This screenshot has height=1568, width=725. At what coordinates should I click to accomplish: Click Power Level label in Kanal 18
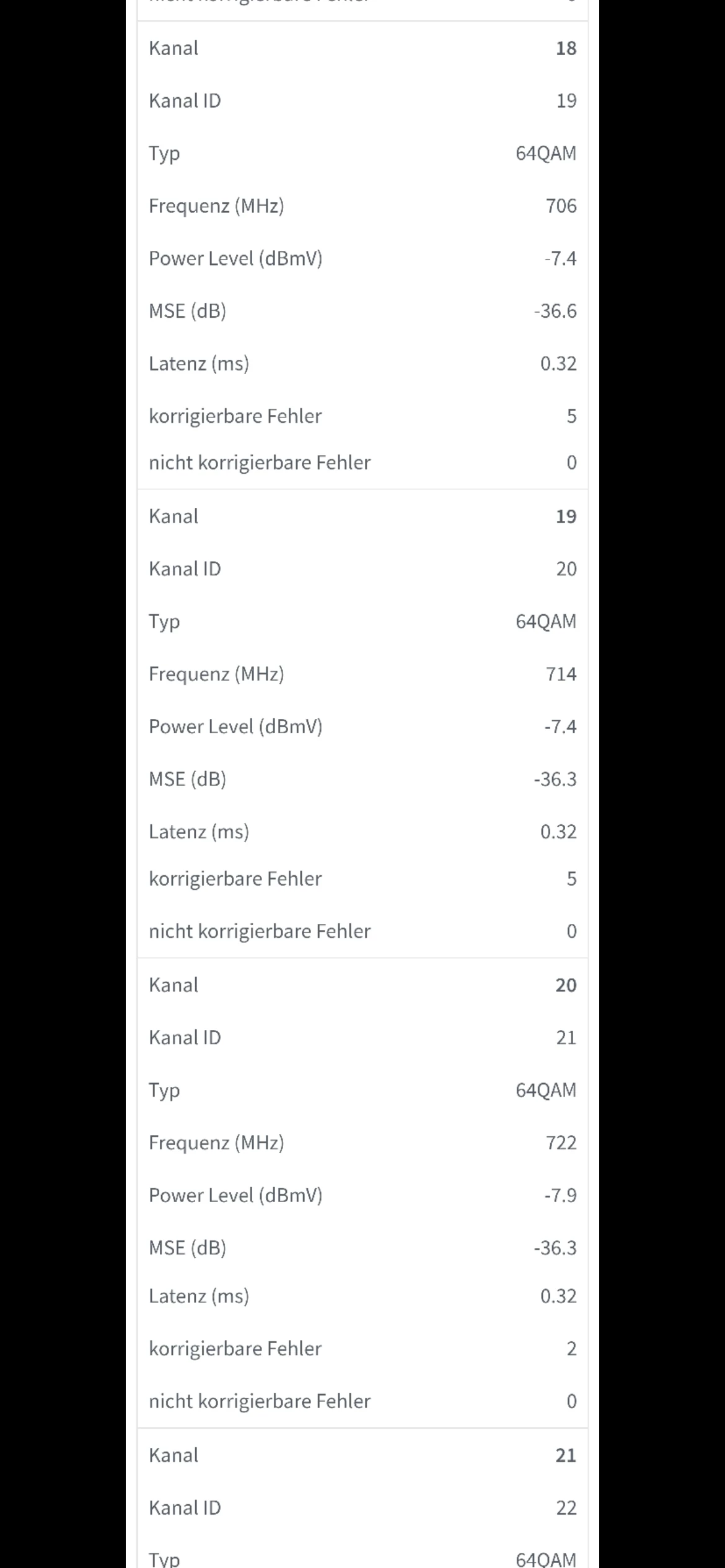coord(235,258)
